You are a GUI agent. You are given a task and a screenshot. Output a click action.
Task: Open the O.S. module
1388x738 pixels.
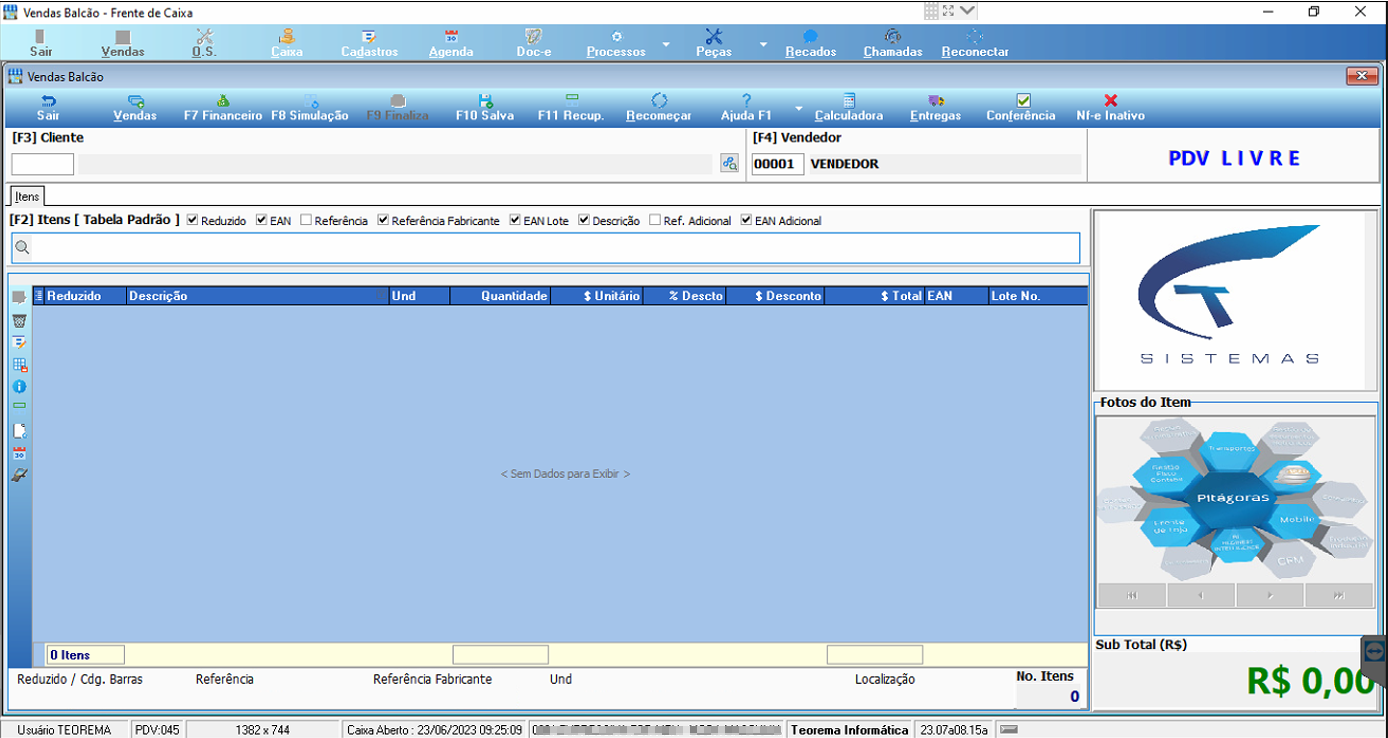click(x=205, y=43)
